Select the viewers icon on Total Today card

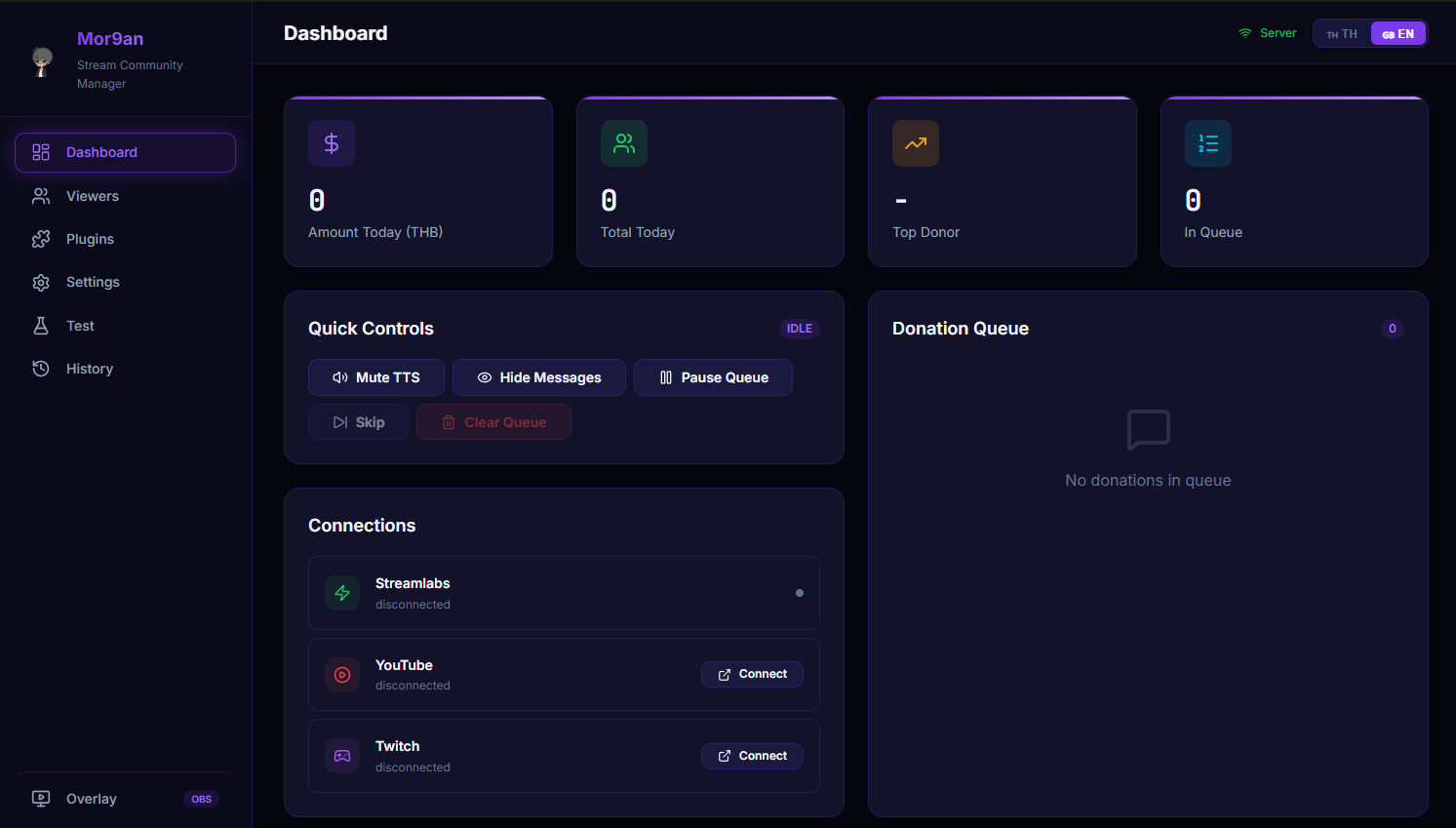[x=623, y=143]
